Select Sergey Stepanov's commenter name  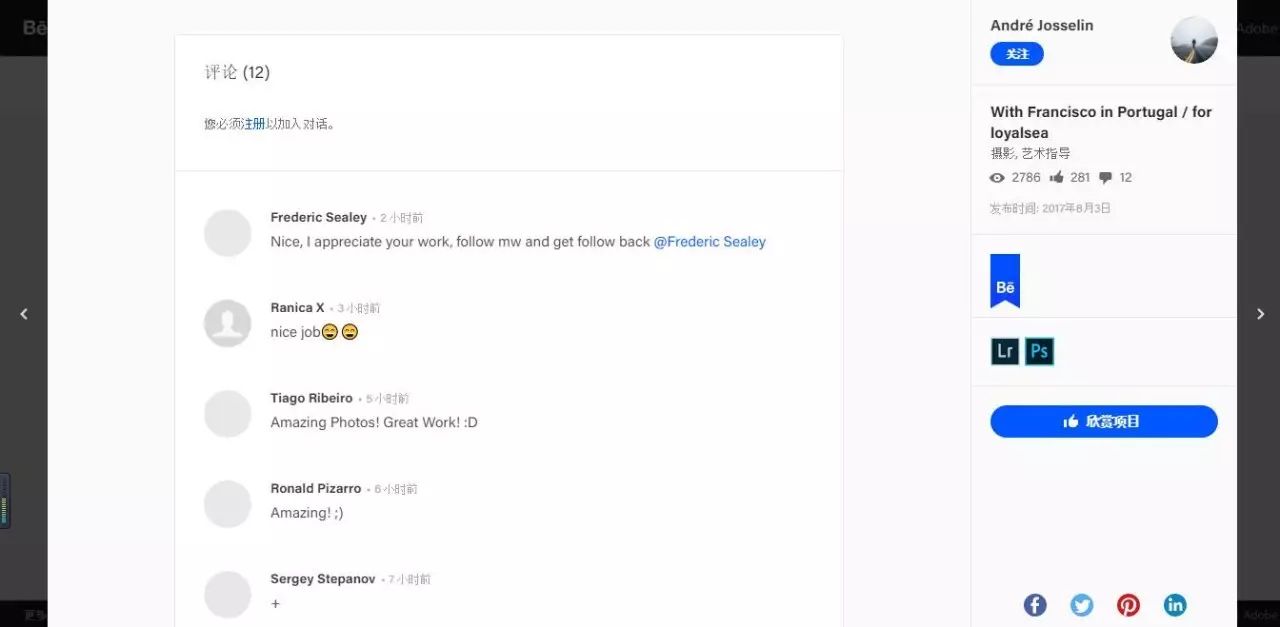coord(323,579)
